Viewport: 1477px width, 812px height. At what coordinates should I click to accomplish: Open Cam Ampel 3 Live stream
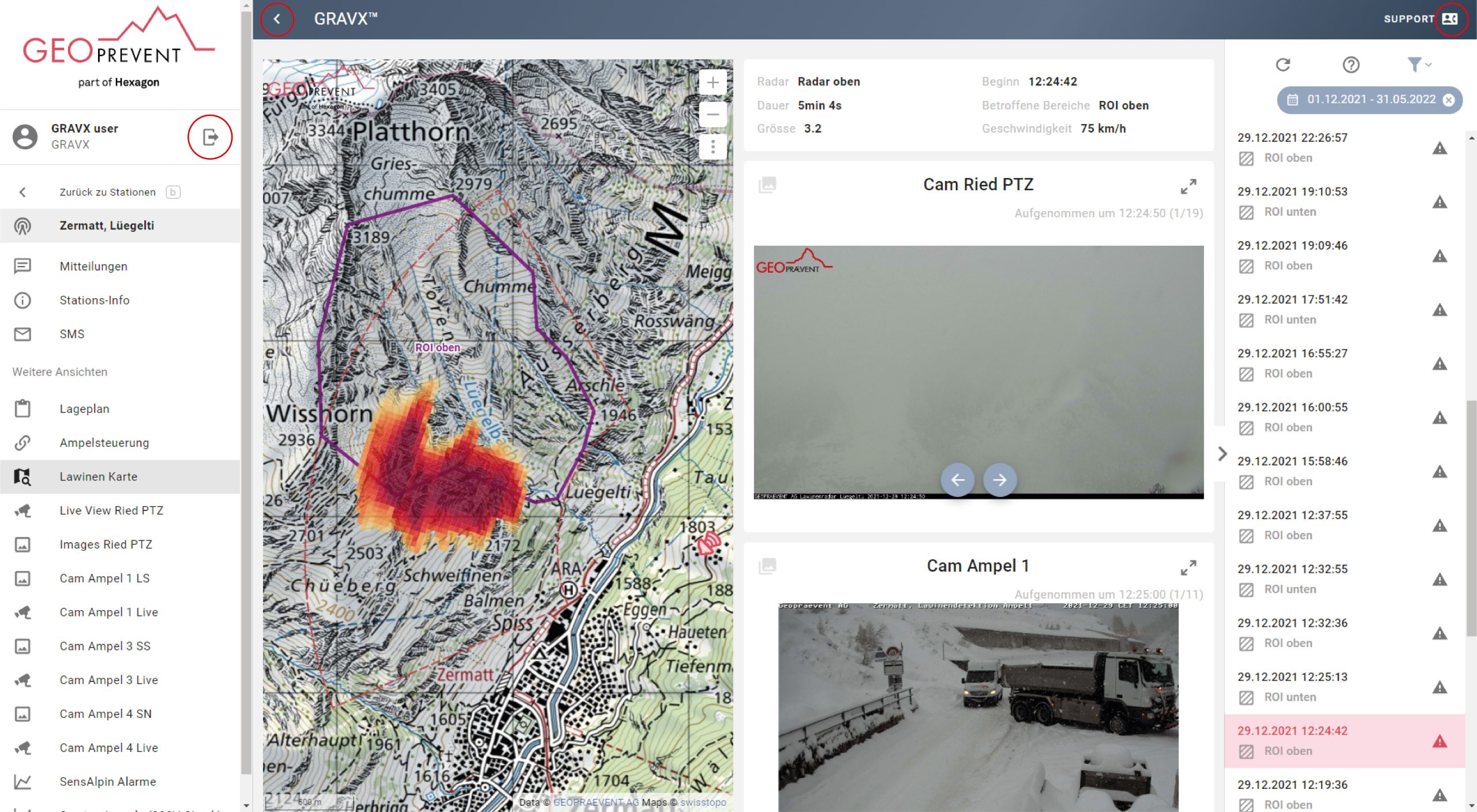click(120, 681)
